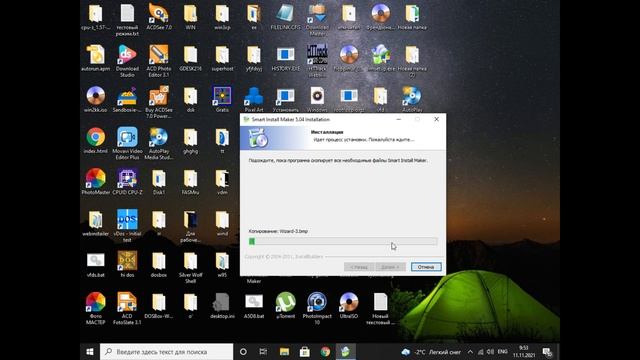Select the UltraISO desktop shortcut
This screenshot has width=640, height=360.
click(x=349, y=306)
